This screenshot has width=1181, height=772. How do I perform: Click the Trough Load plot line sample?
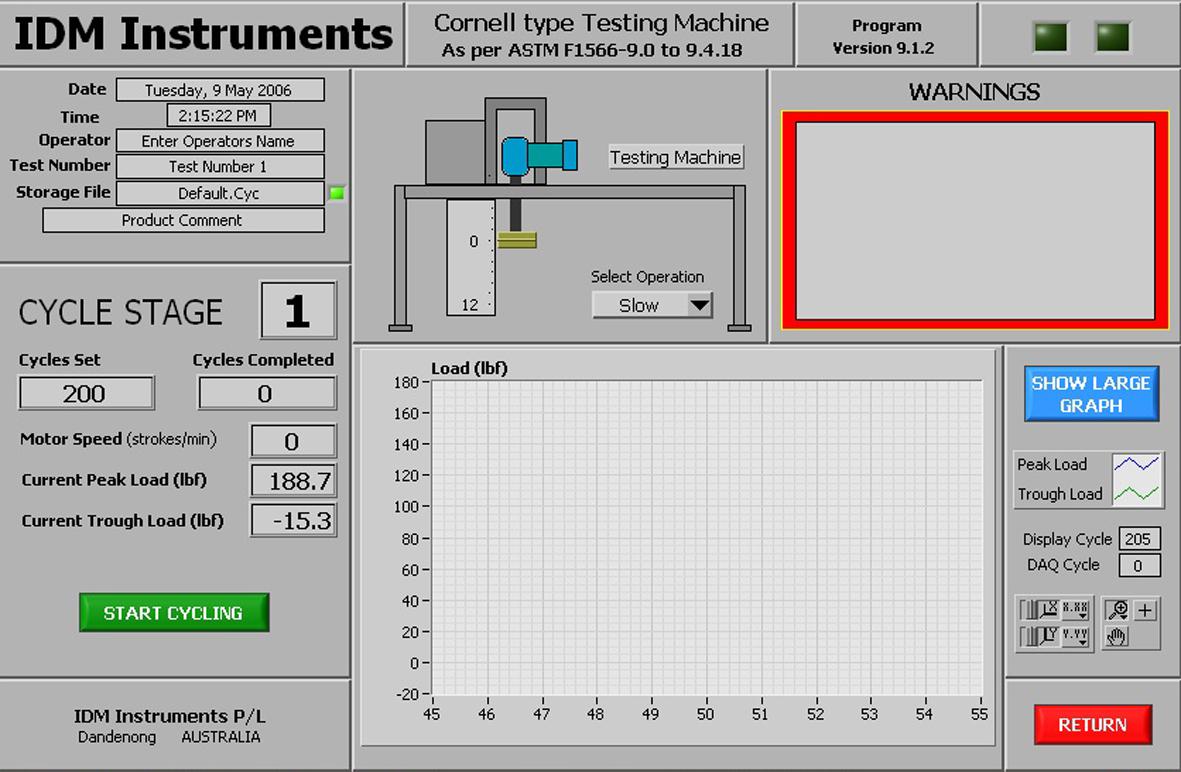point(1137,494)
